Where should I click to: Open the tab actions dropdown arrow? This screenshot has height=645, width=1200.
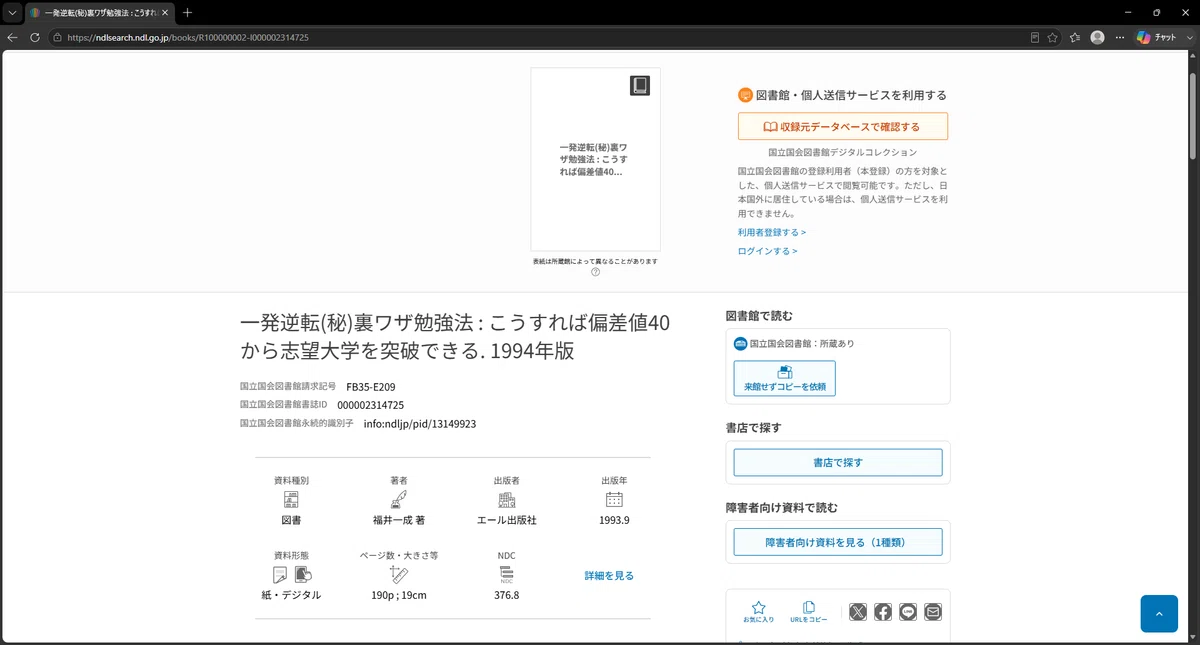12,12
